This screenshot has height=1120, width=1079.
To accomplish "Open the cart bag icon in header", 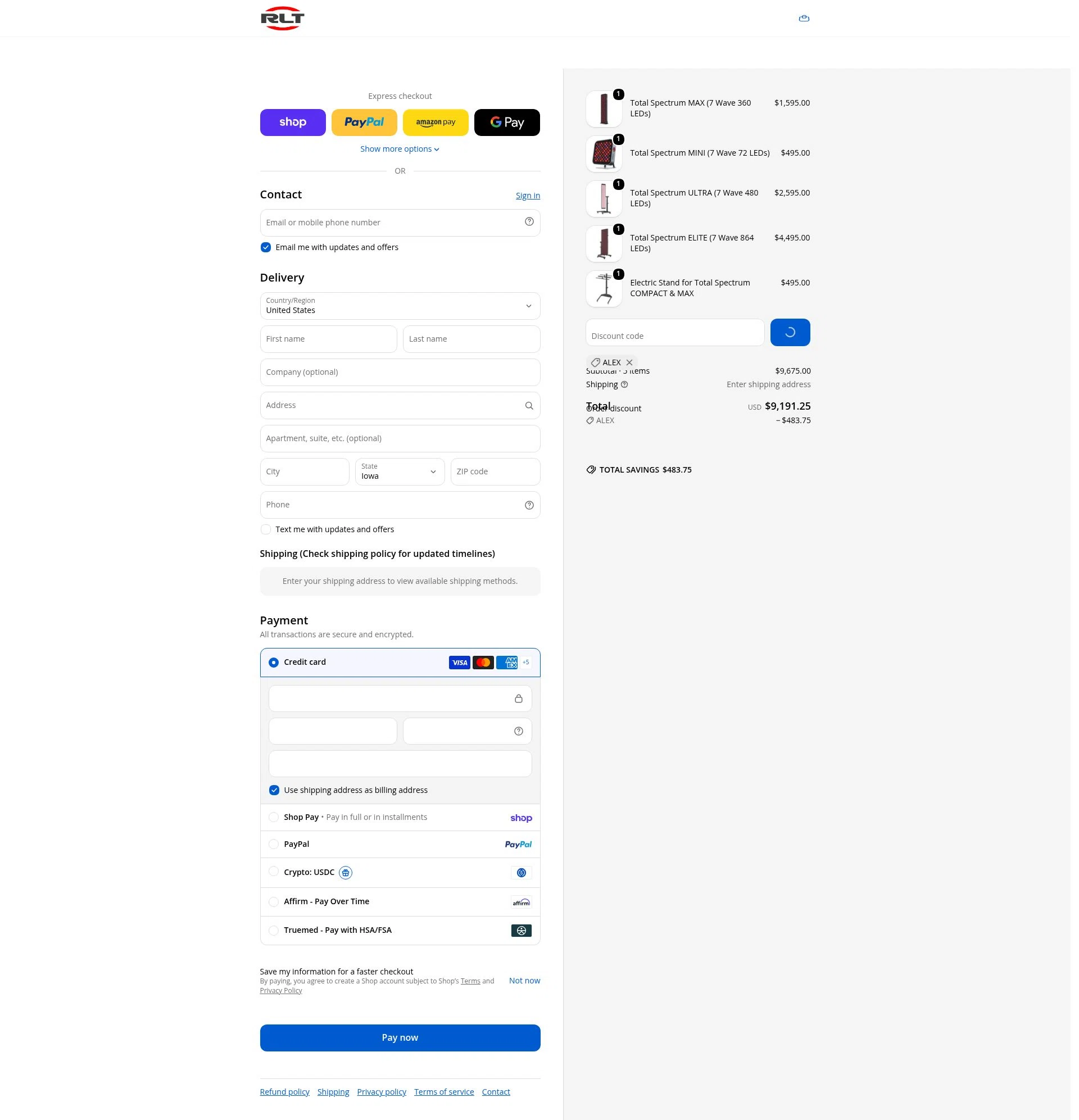I will [804, 19].
